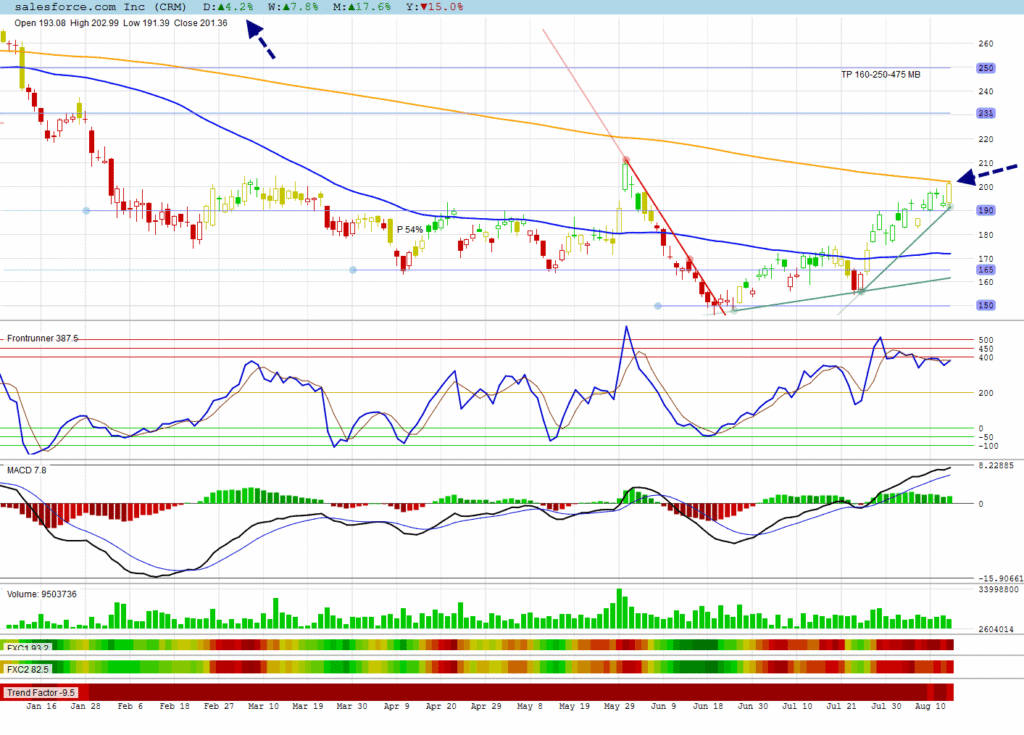
Task: Select the circle handle starting the 150 support line
Action: 658,306
